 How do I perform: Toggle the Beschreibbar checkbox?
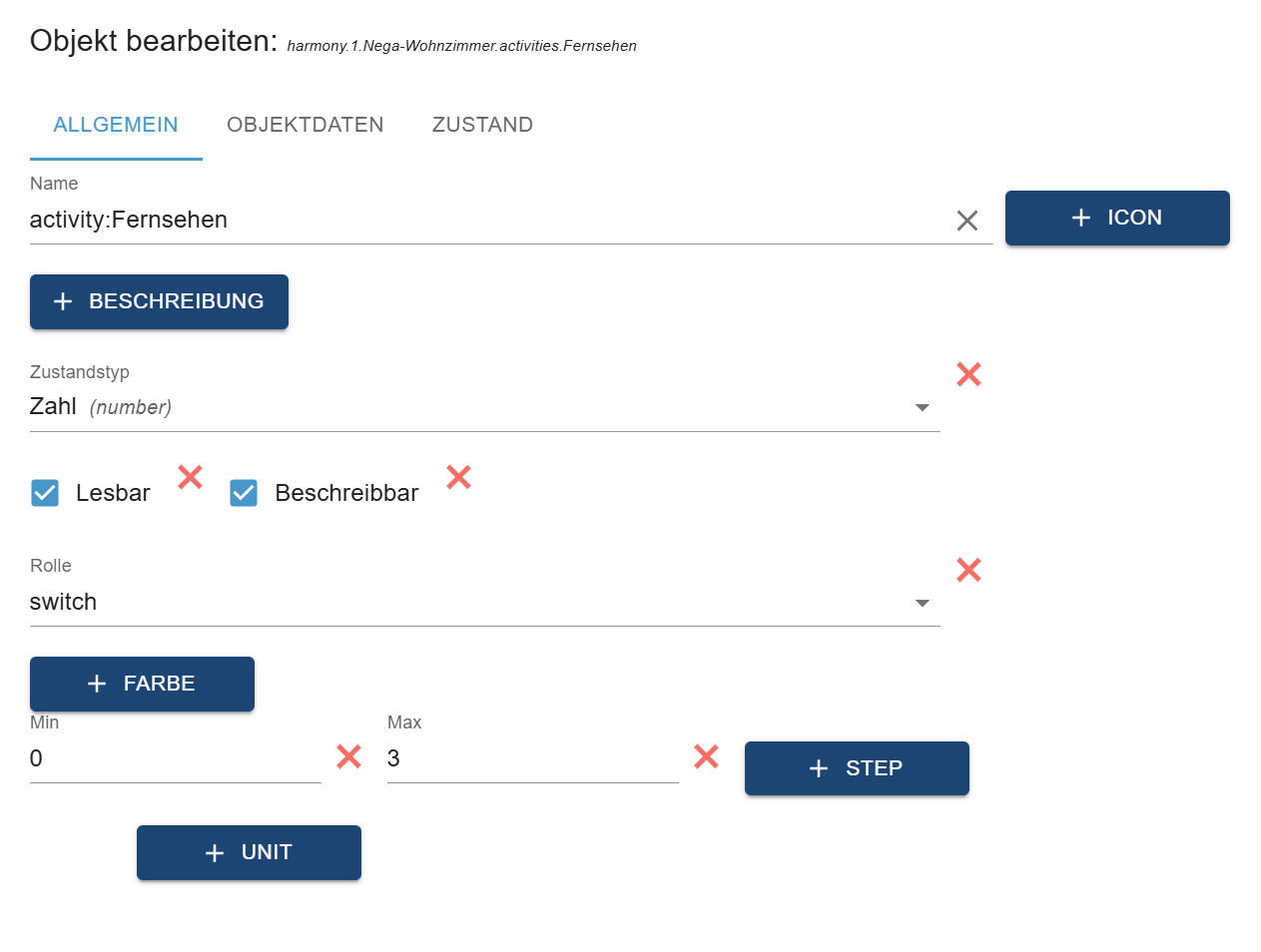pos(244,493)
